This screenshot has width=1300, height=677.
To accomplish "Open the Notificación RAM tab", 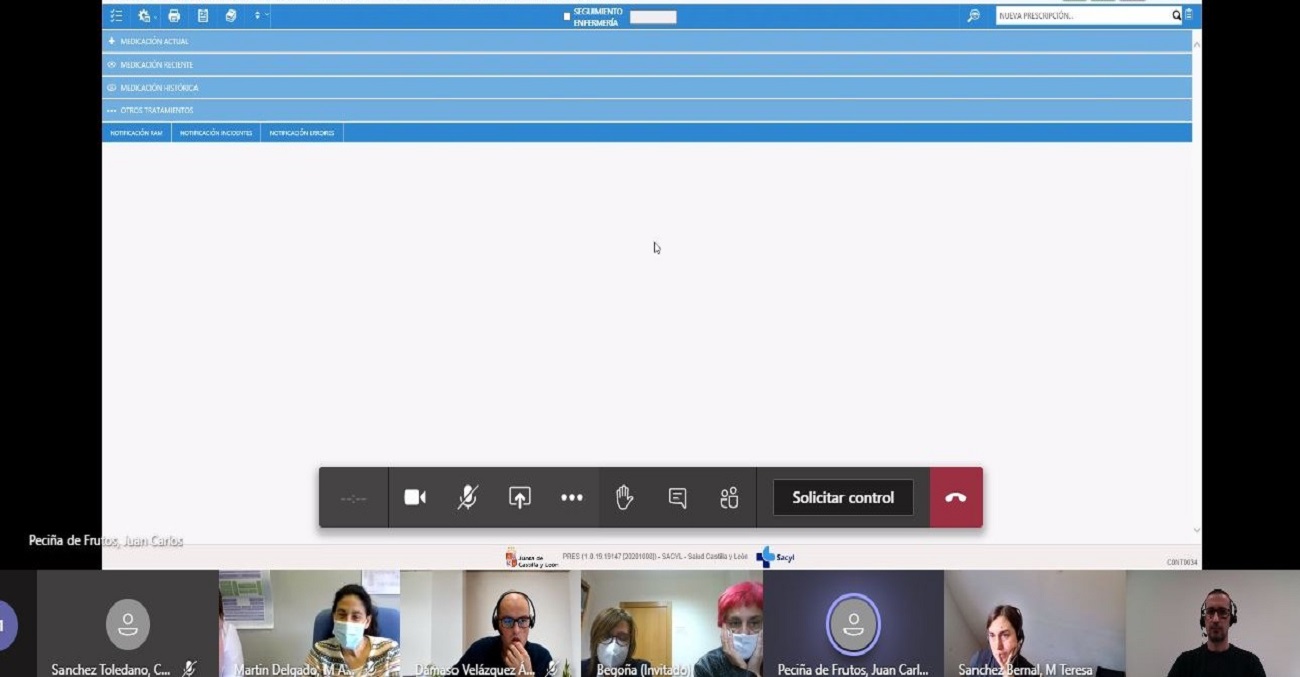I will pos(136,133).
